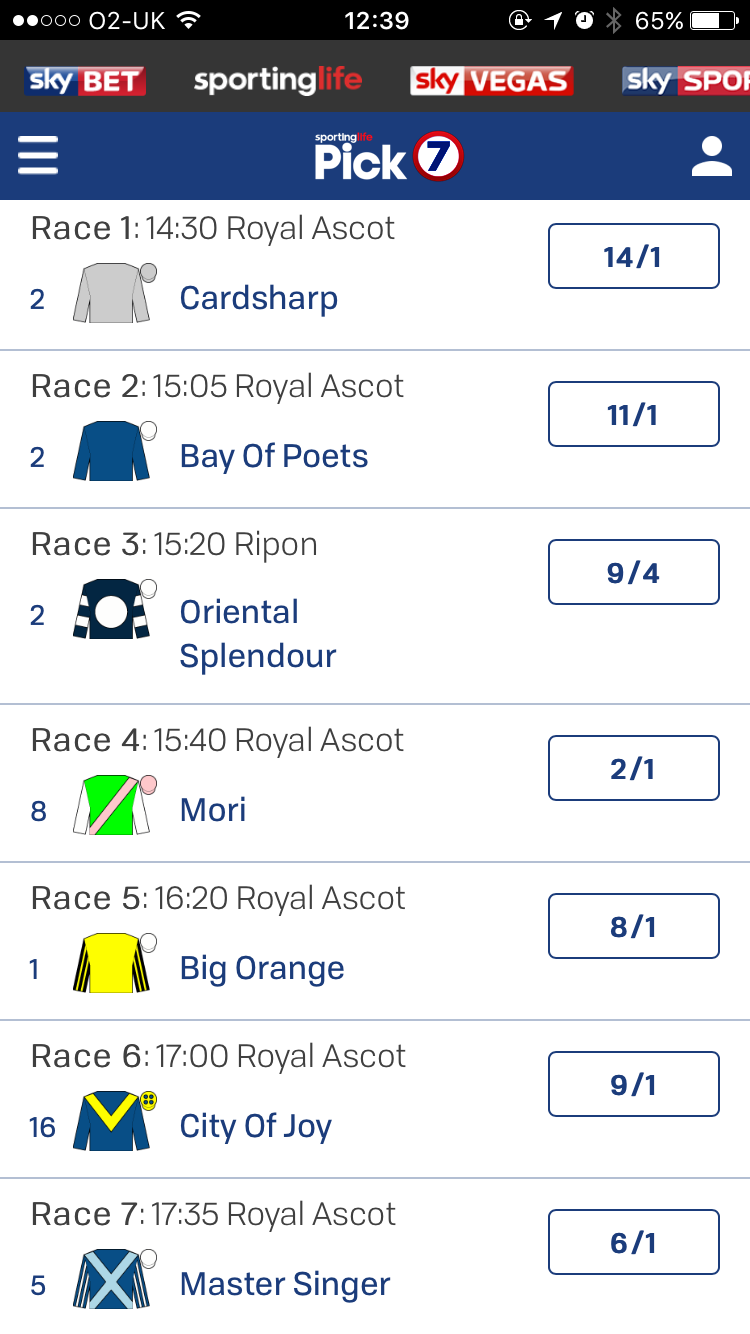Tap the 9/4 odds button
This screenshot has width=750, height=1334.
pos(634,572)
